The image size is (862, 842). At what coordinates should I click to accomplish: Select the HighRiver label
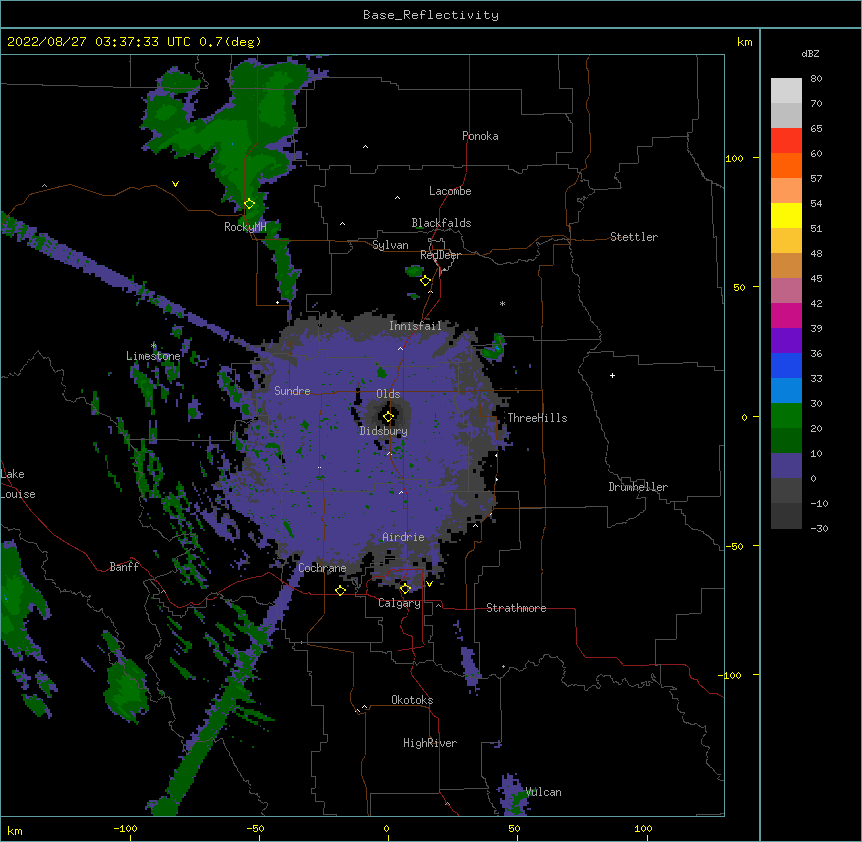[430, 743]
